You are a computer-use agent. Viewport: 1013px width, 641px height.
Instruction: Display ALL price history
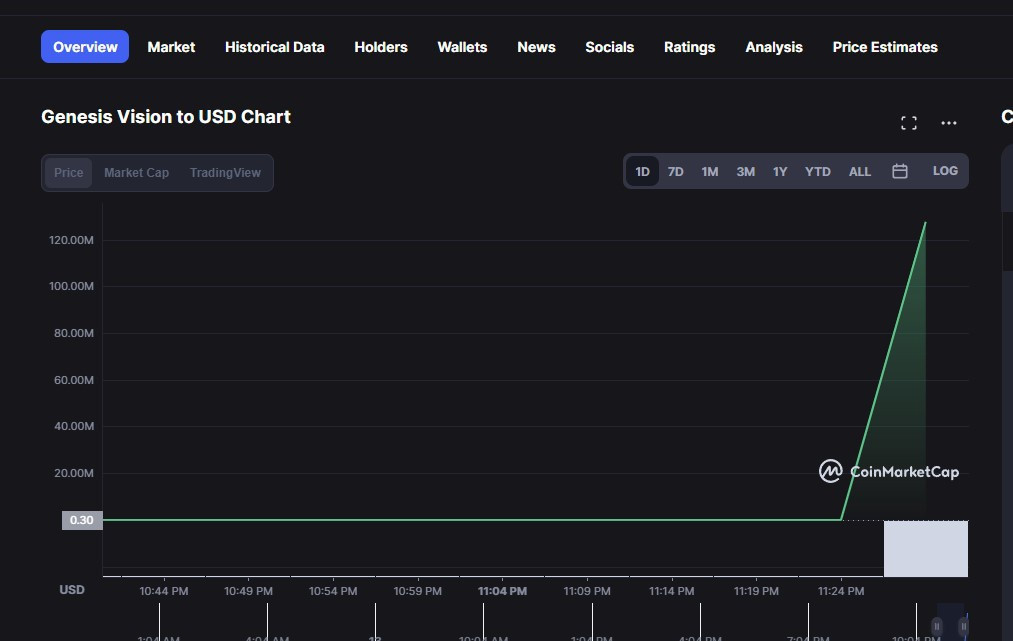pyautogui.click(x=859, y=171)
